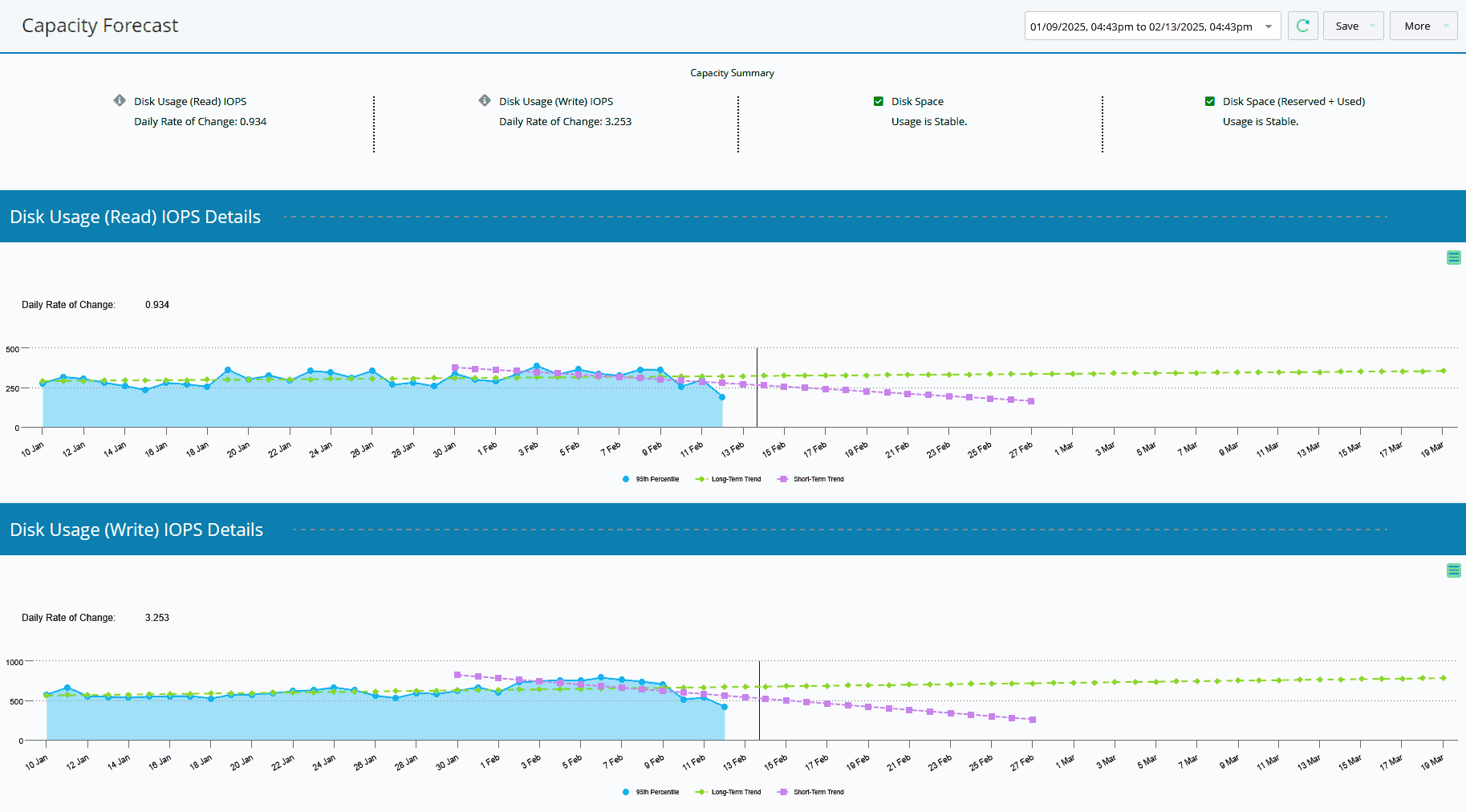Click Disk Usage (Write) IOPS Details header
Screen dimensions: 1466x812
(136, 530)
